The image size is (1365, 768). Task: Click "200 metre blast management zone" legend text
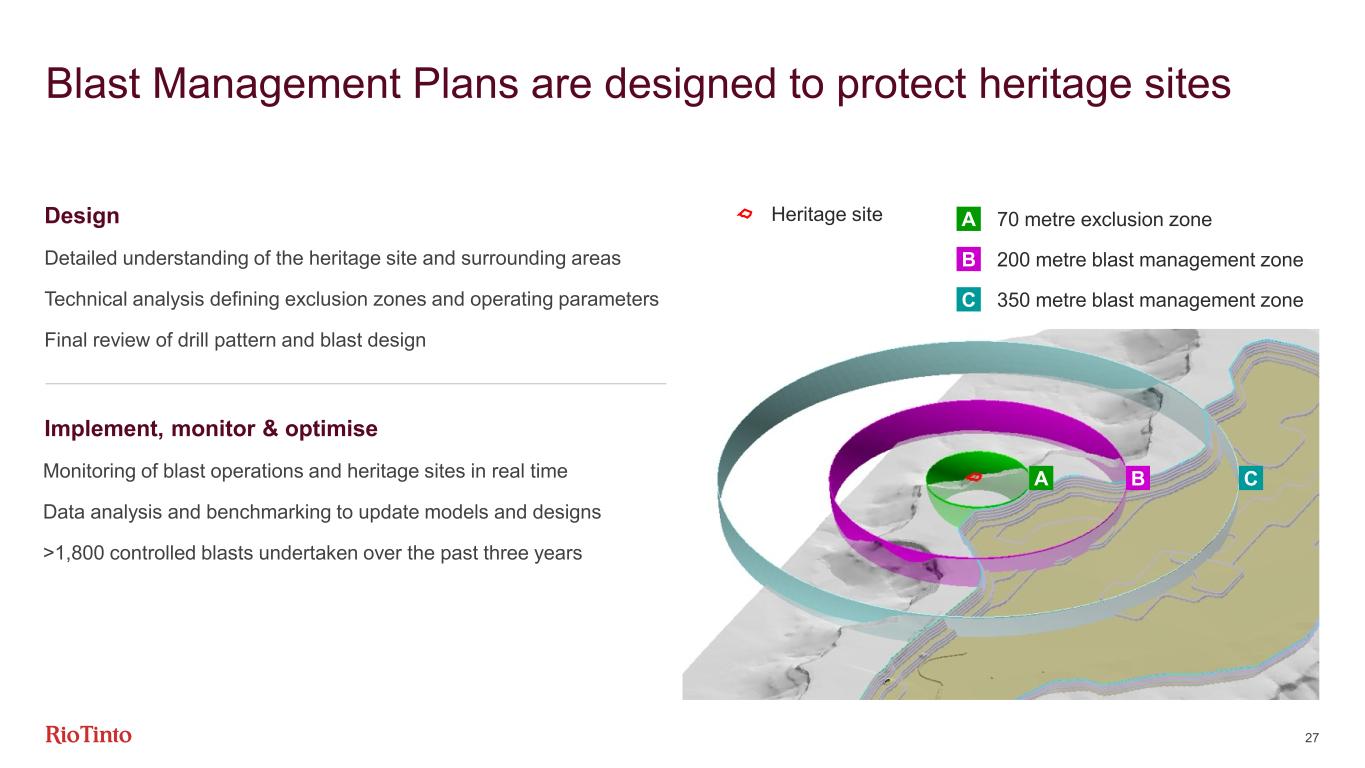(1151, 260)
